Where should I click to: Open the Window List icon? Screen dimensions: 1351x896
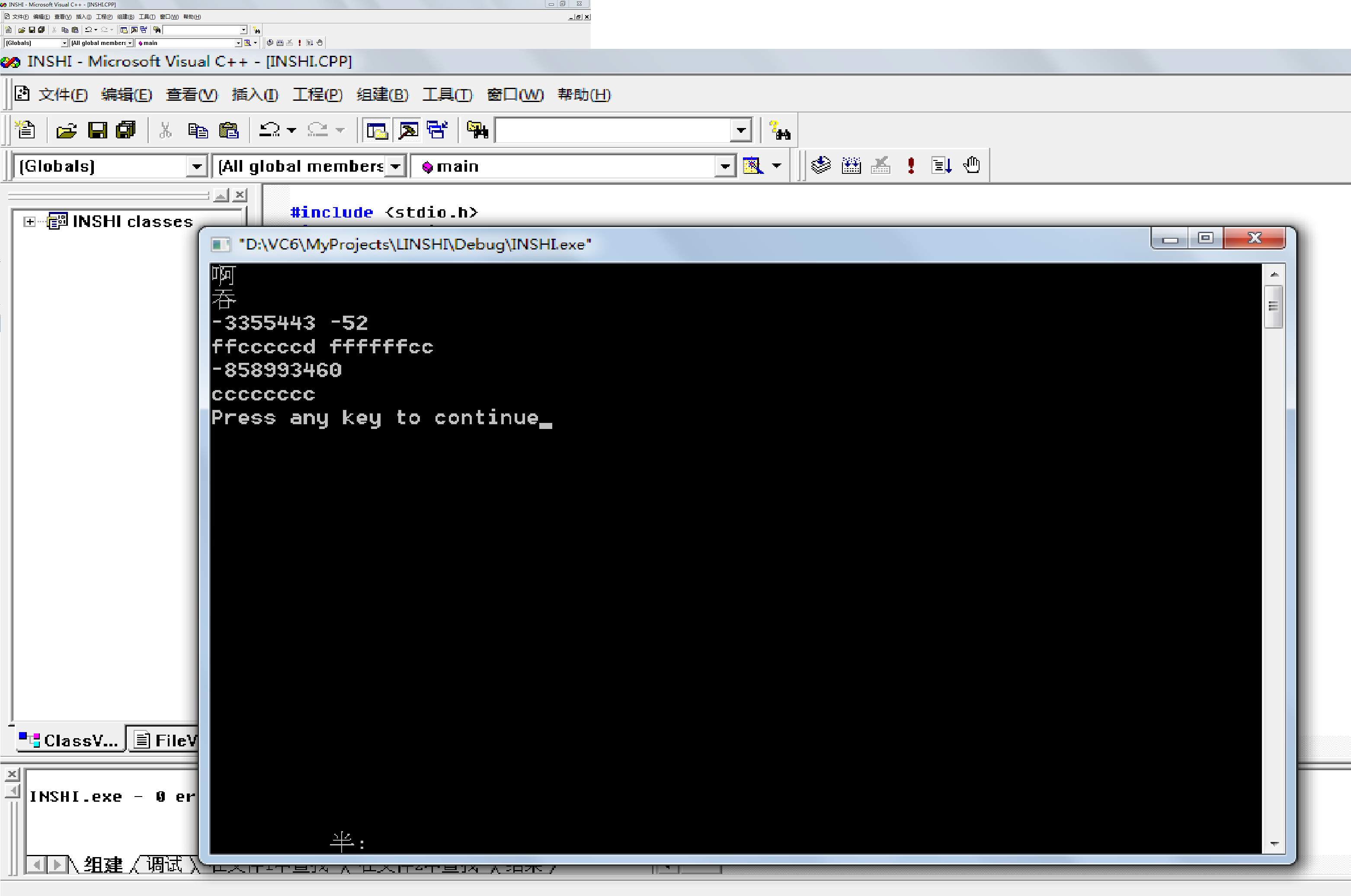click(x=438, y=131)
